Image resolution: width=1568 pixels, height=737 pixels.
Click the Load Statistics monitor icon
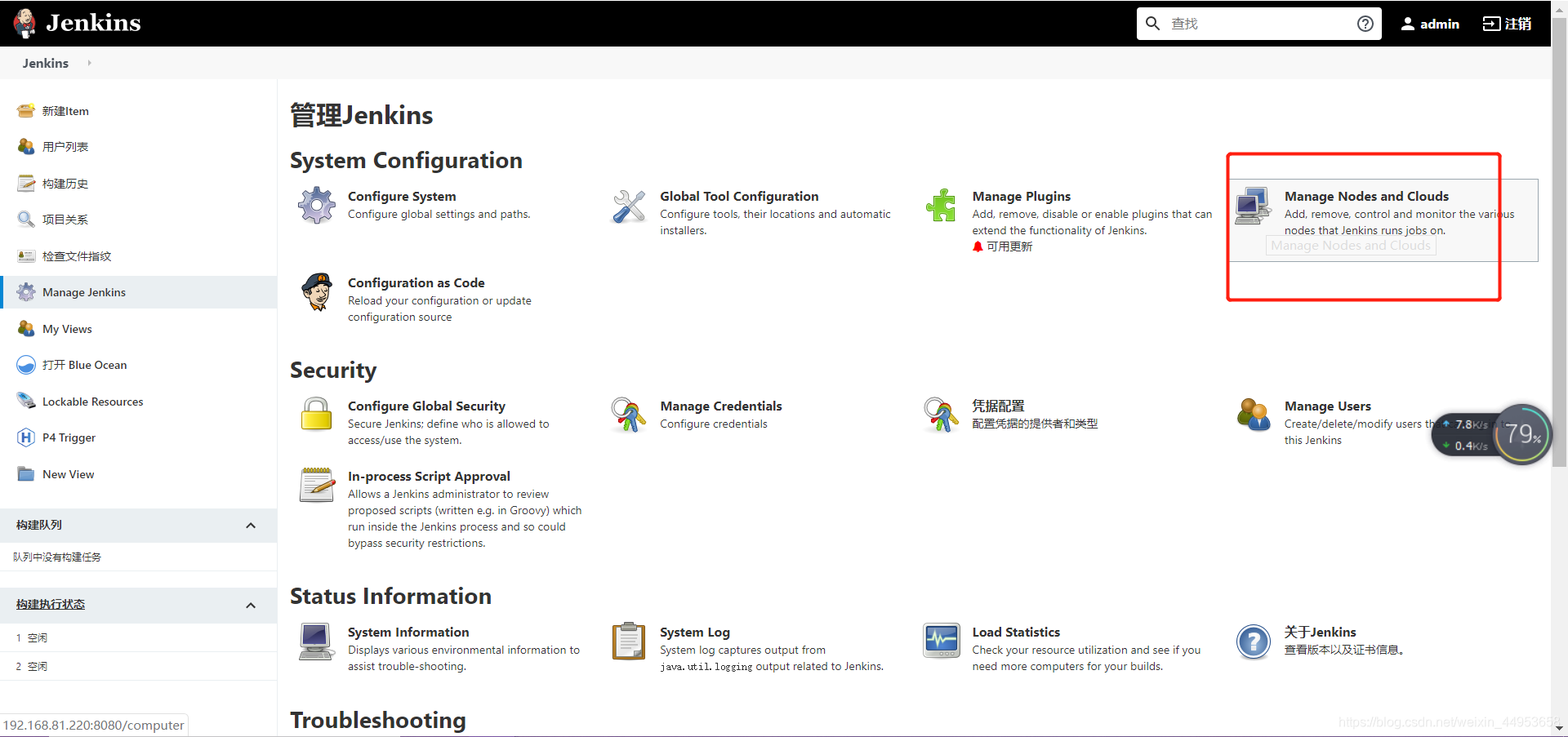tap(942, 641)
